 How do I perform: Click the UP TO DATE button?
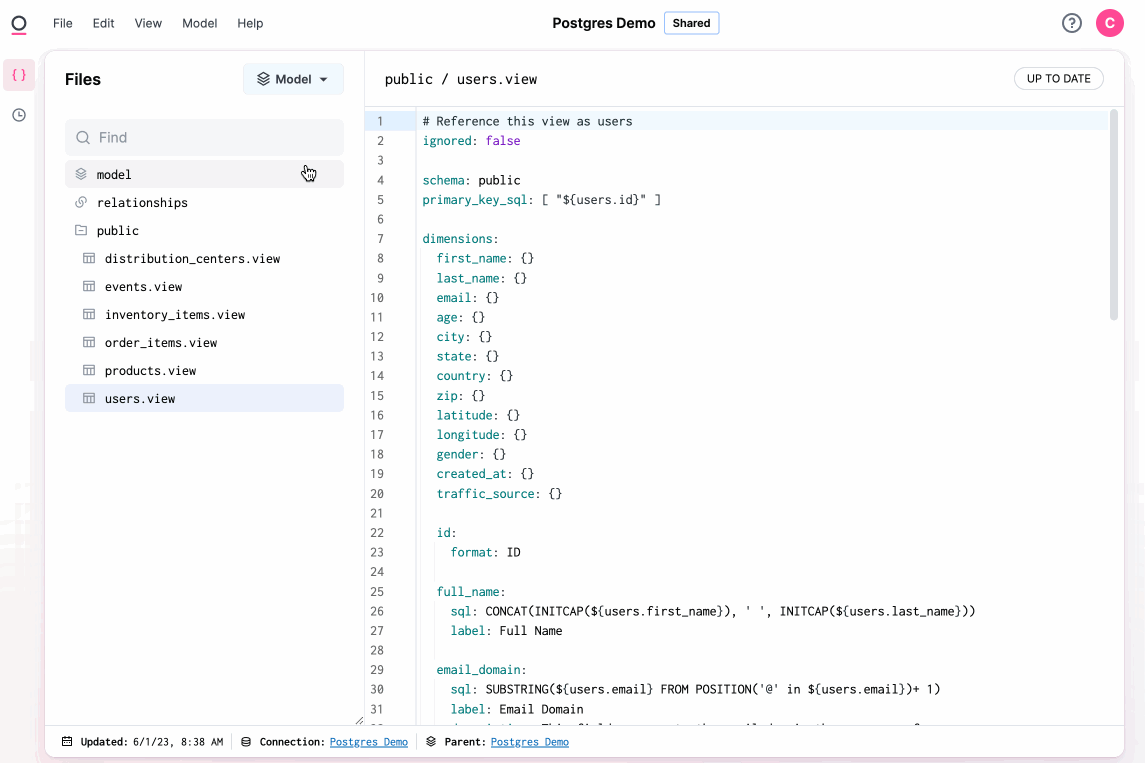pos(1058,79)
